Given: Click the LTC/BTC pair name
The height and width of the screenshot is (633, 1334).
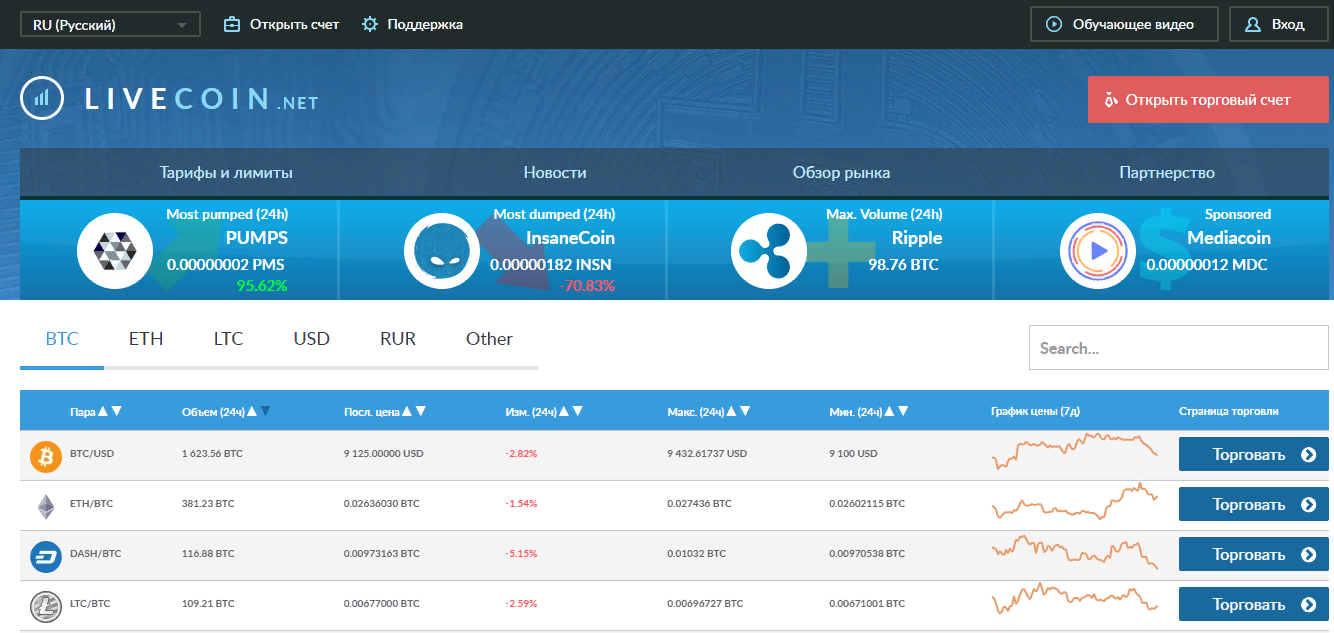Looking at the screenshot, I should point(91,603).
